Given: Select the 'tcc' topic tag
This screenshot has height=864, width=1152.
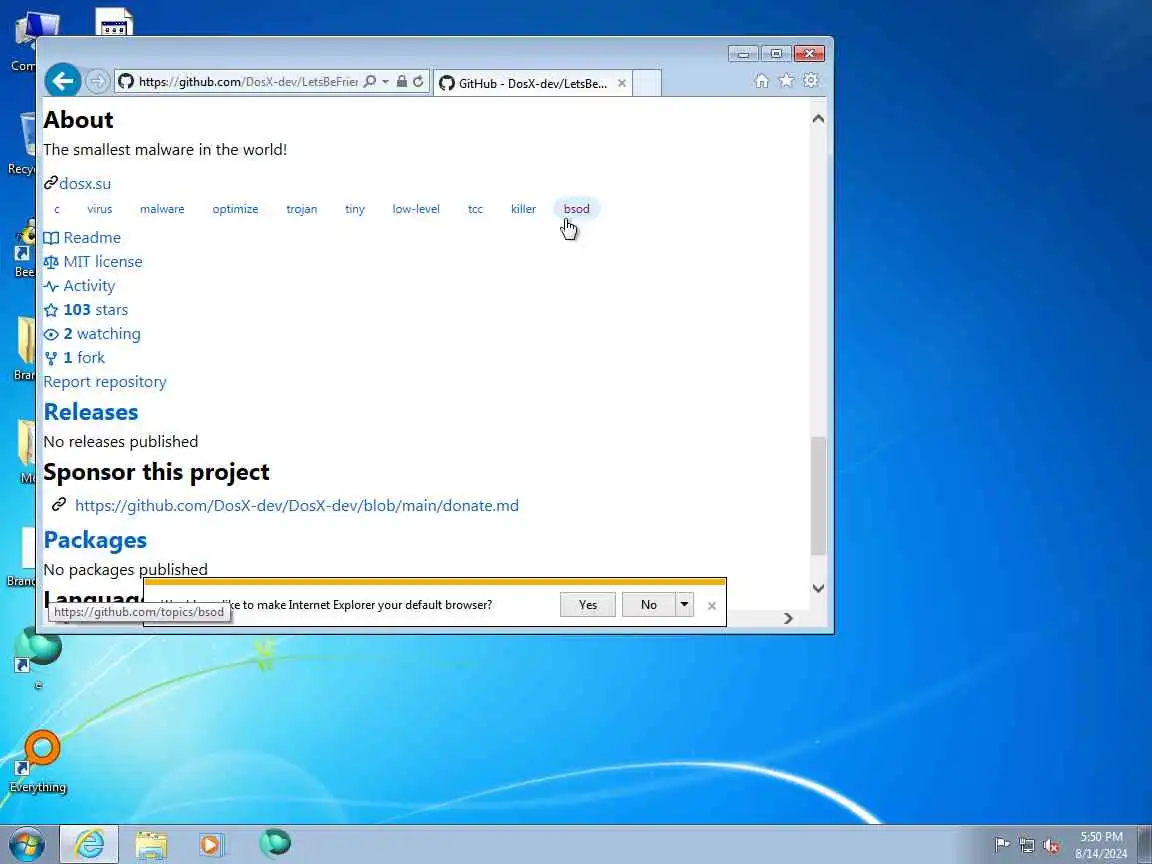Looking at the screenshot, I should point(475,209).
